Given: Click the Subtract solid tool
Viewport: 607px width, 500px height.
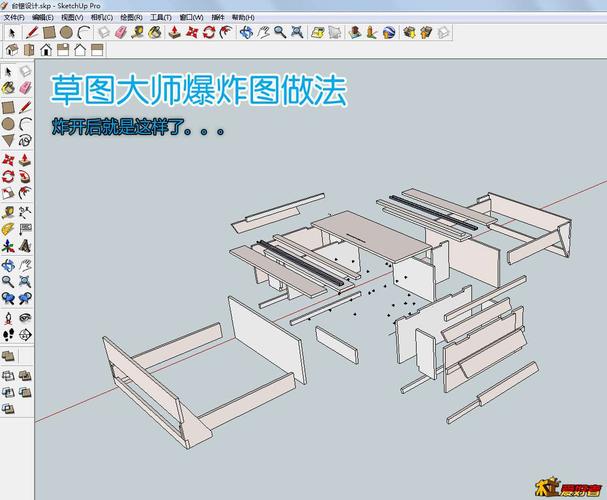Looking at the screenshot, I should click(8, 392).
